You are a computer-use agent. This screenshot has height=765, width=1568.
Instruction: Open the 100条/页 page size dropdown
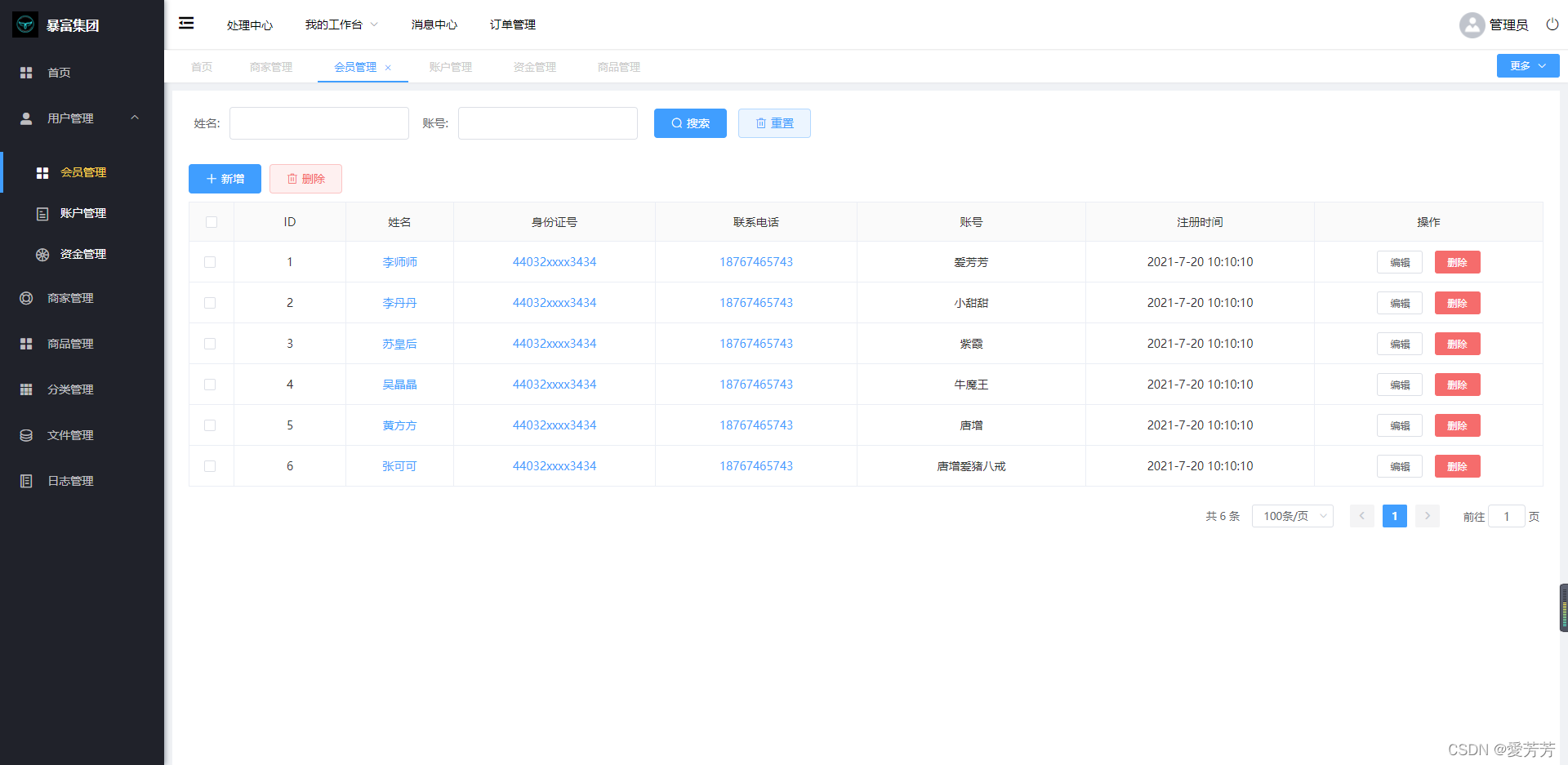coord(1293,516)
